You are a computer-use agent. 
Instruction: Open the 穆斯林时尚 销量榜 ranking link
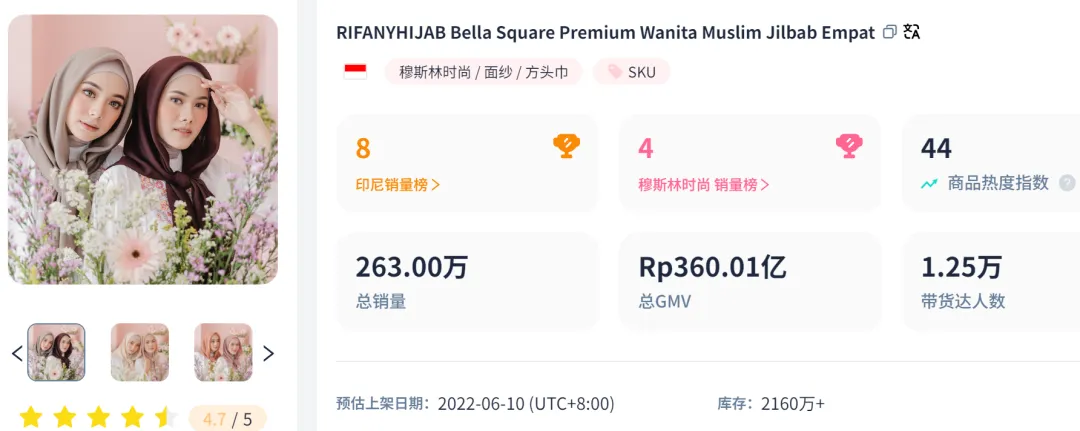[704, 184]
